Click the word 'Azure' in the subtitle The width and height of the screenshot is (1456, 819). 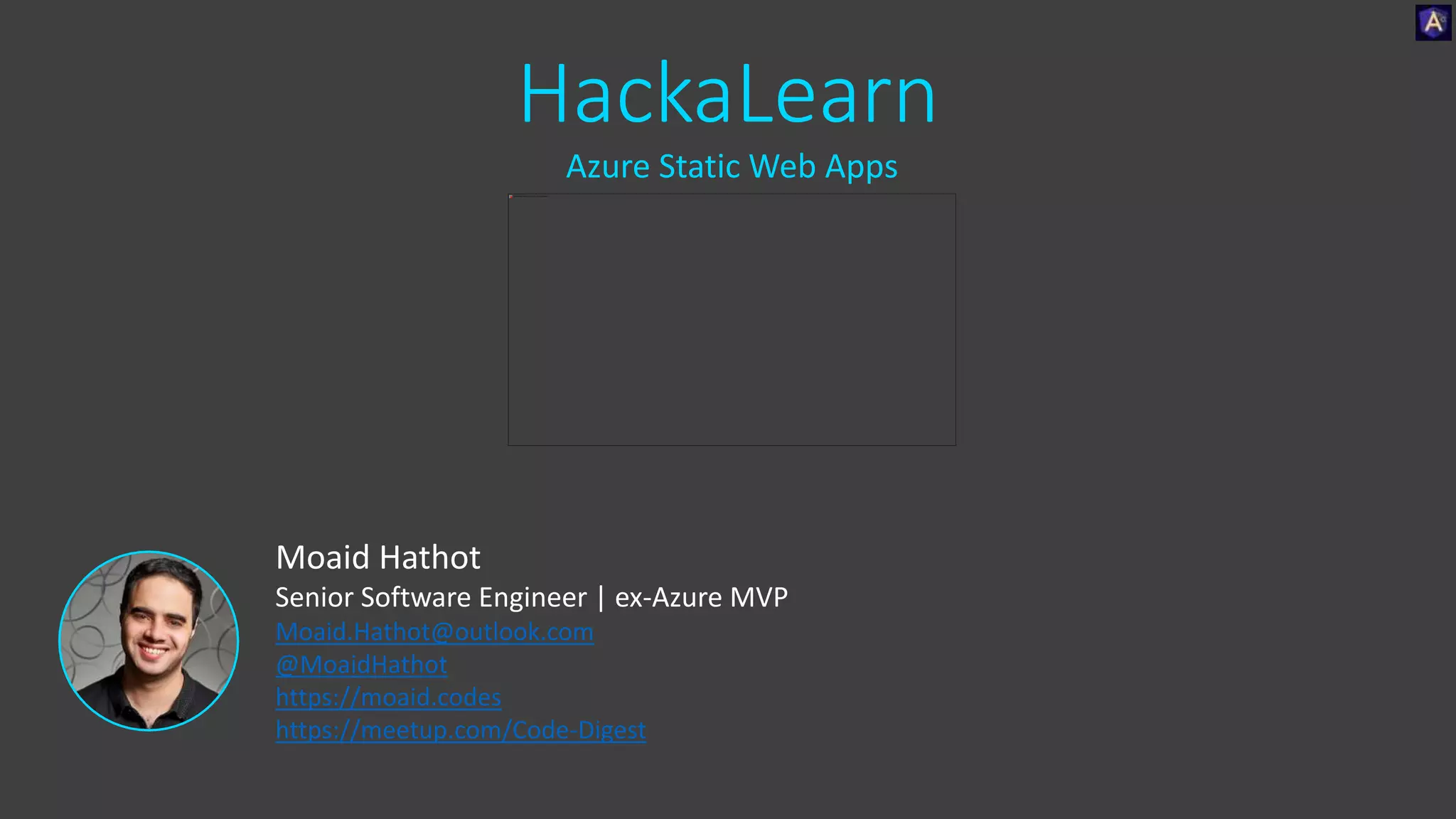click(x=608, y=166)
